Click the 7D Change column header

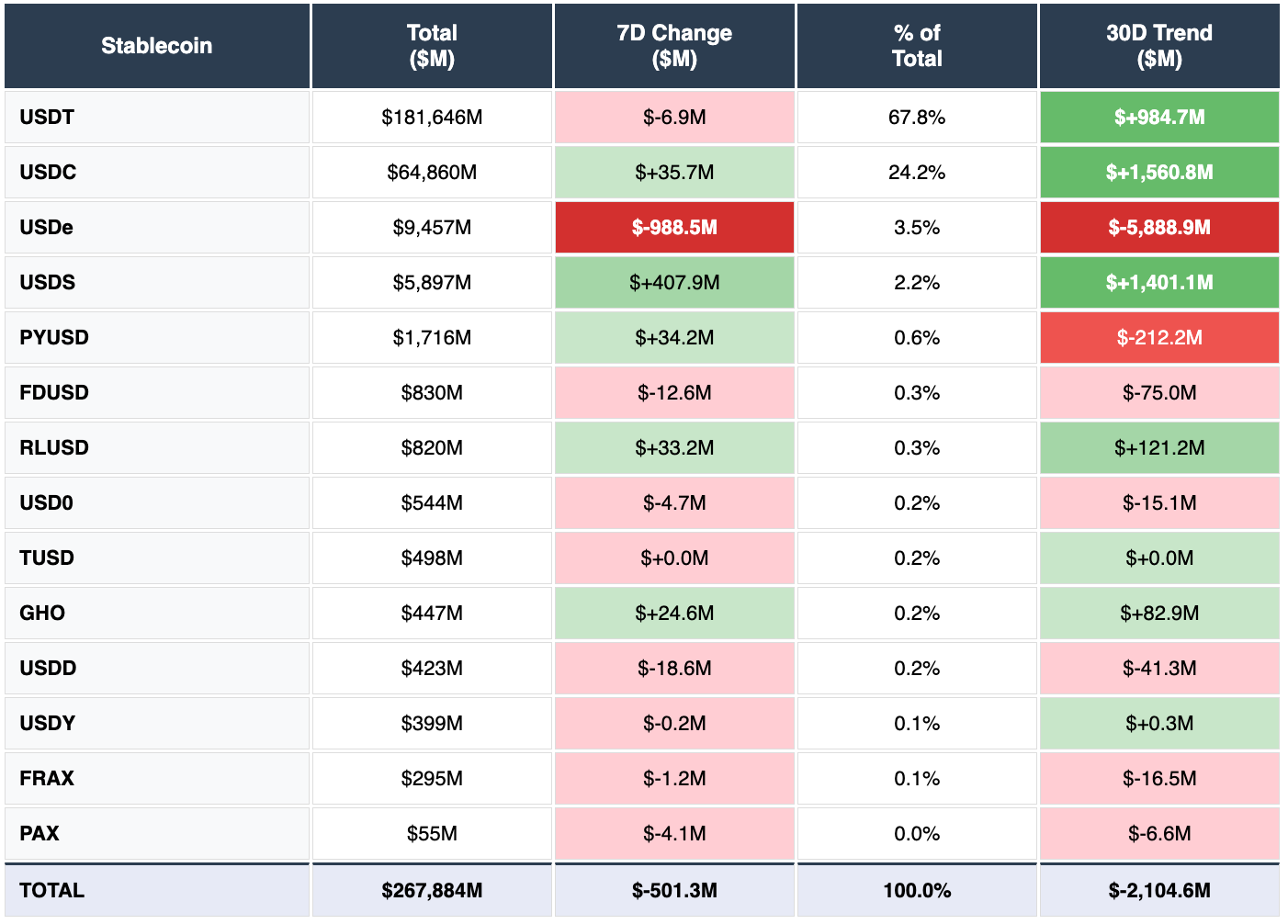[673, 45]
